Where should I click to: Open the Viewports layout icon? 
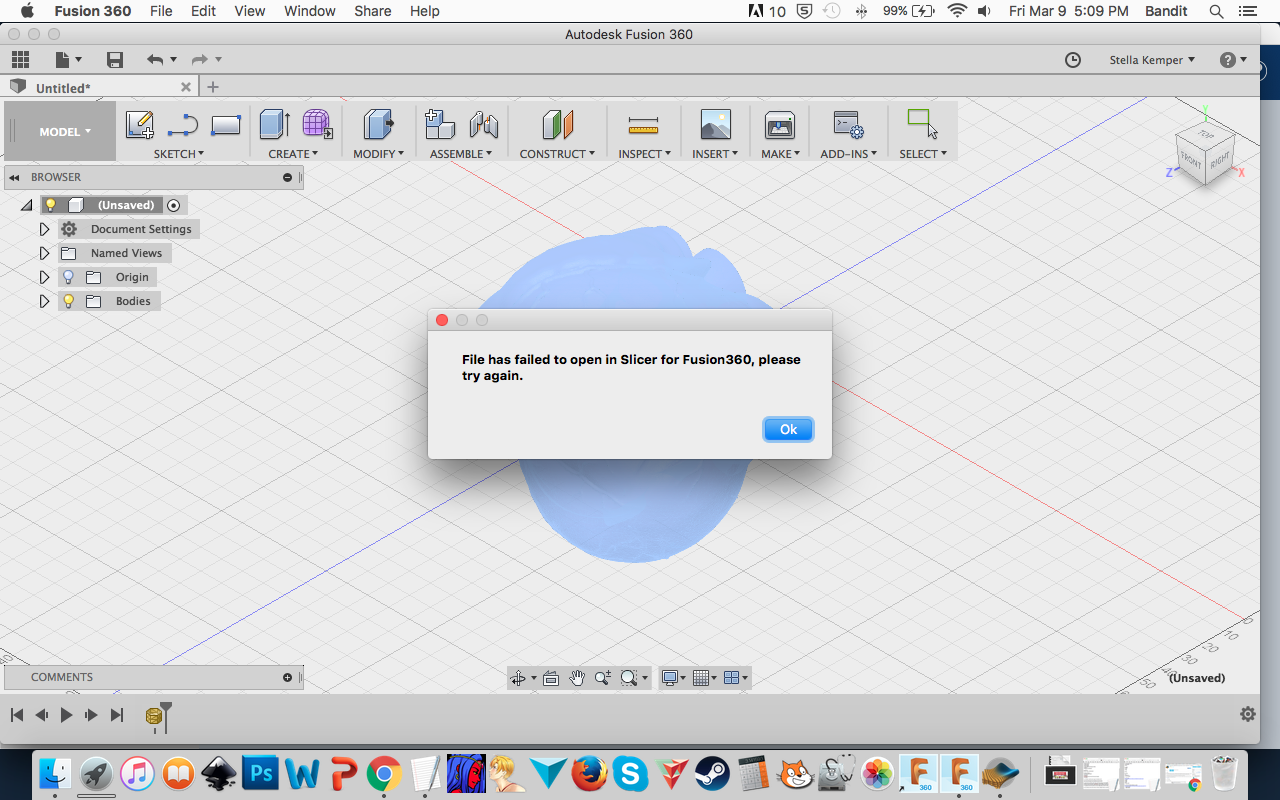coord(731,678)
